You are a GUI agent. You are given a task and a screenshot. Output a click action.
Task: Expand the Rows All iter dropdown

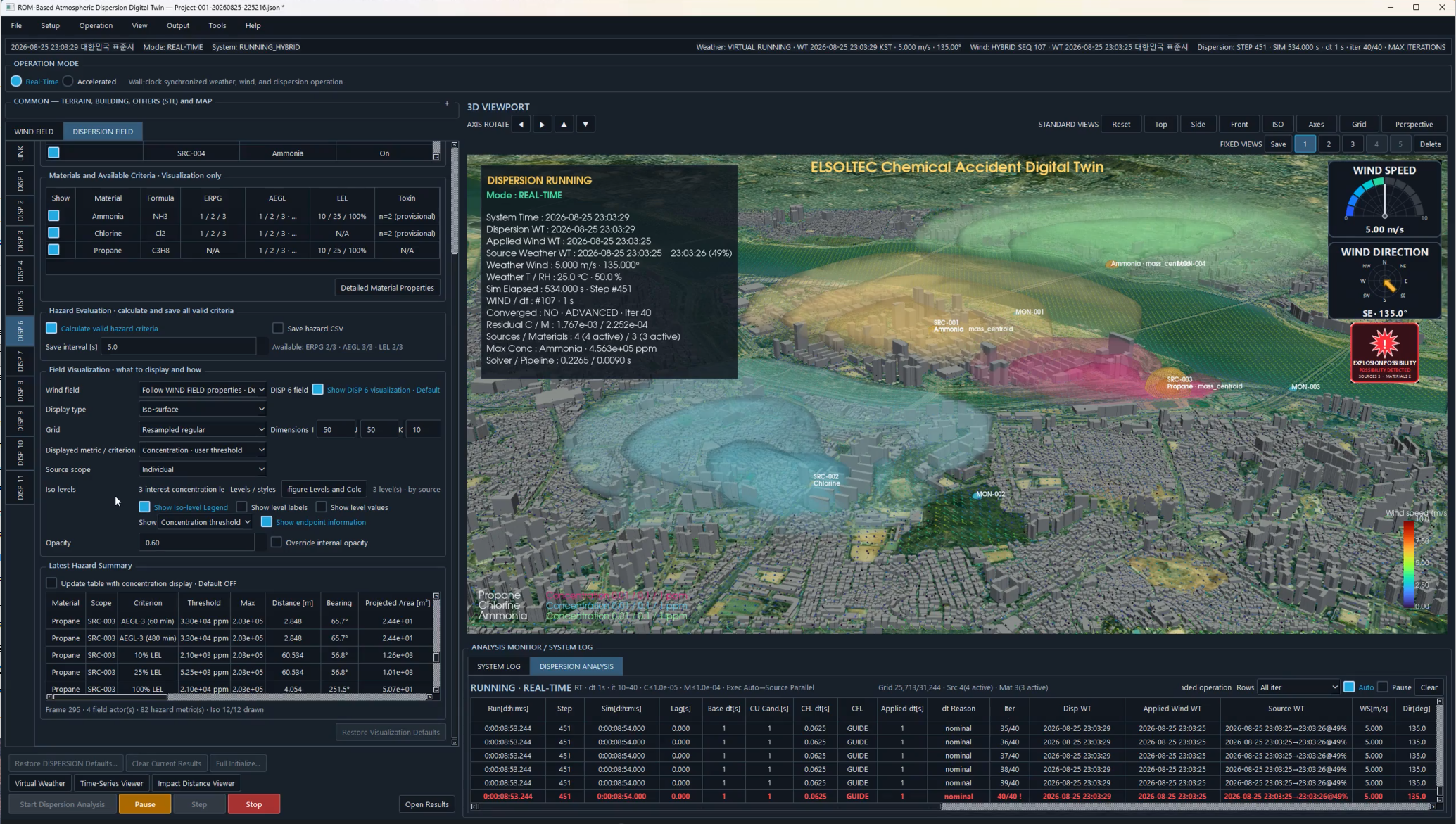click(x=1298, y=687)
